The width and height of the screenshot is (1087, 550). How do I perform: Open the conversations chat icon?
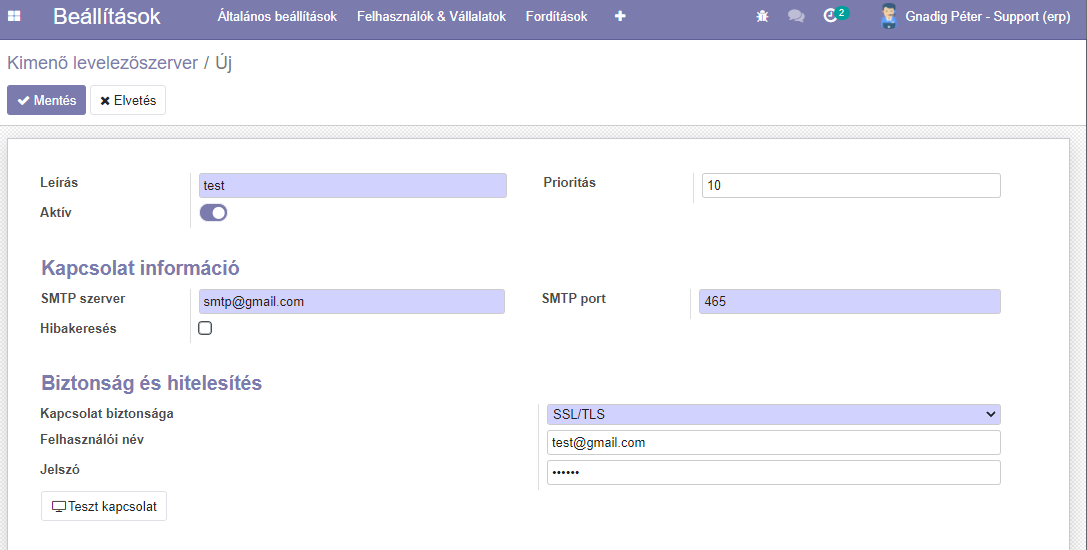click(797, 16)
